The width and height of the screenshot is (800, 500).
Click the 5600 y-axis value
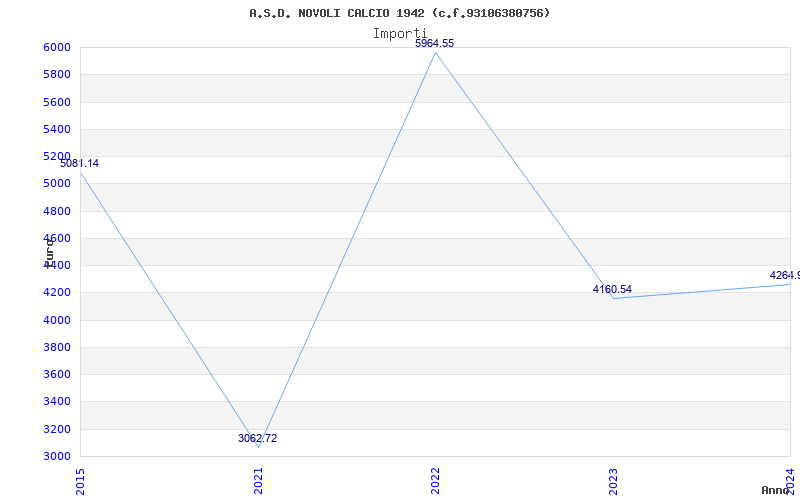[57, 102]
